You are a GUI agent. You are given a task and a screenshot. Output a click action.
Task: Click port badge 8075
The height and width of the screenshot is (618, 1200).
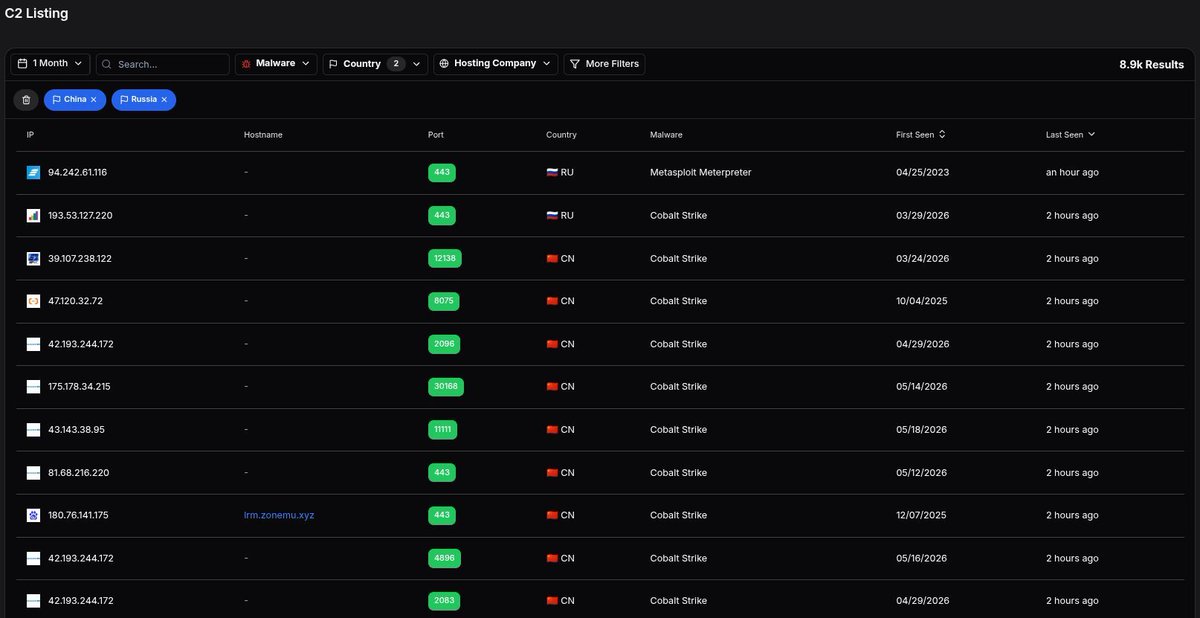pyautogui.click(x=443, y=301)
